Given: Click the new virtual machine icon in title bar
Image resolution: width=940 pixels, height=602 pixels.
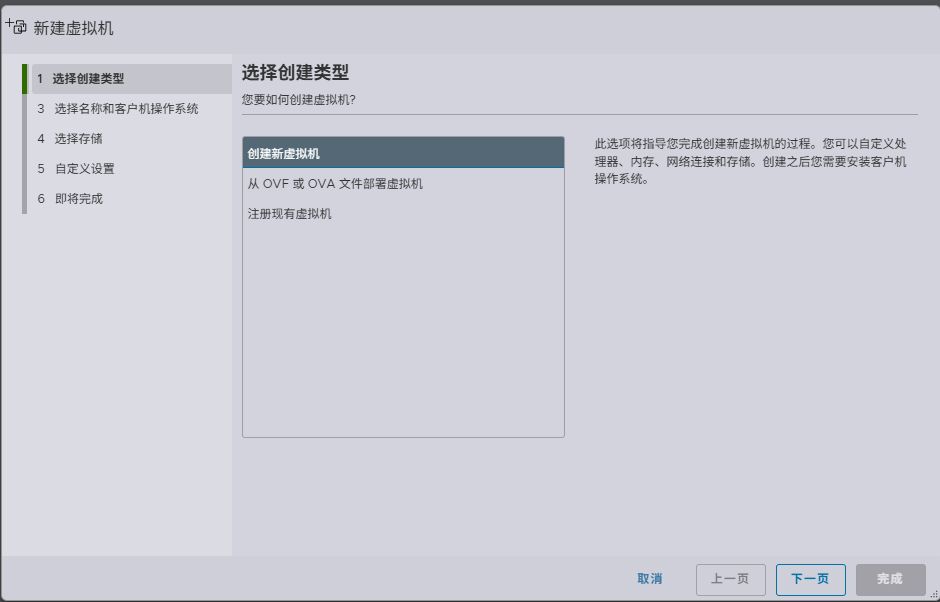Looking at the screenshot, I should [16, 27].
